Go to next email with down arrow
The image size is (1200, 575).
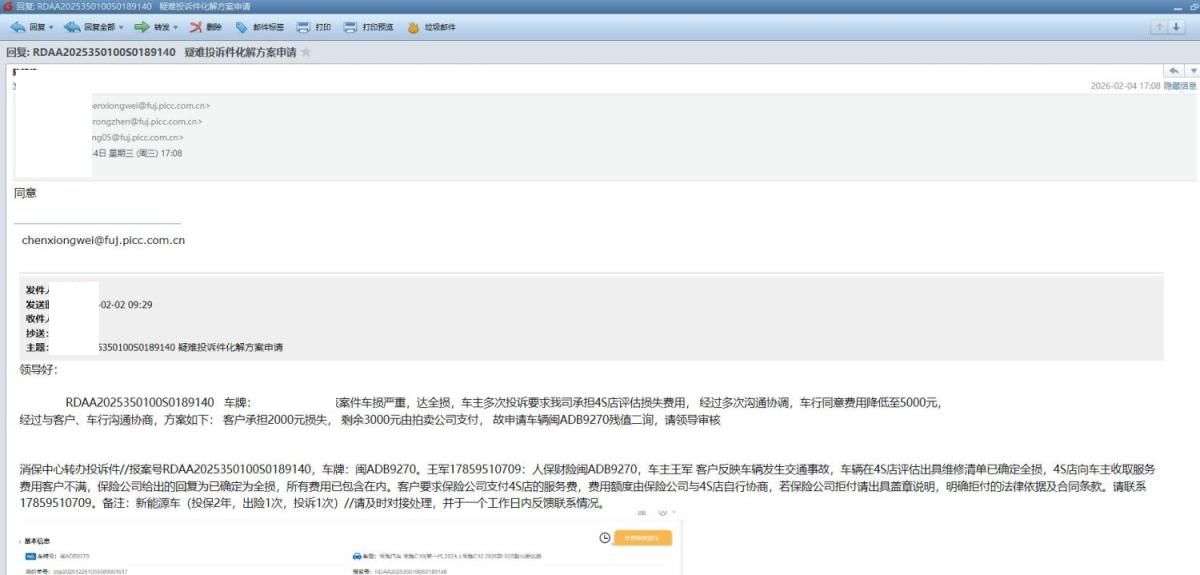click(x=1178, y=27)
